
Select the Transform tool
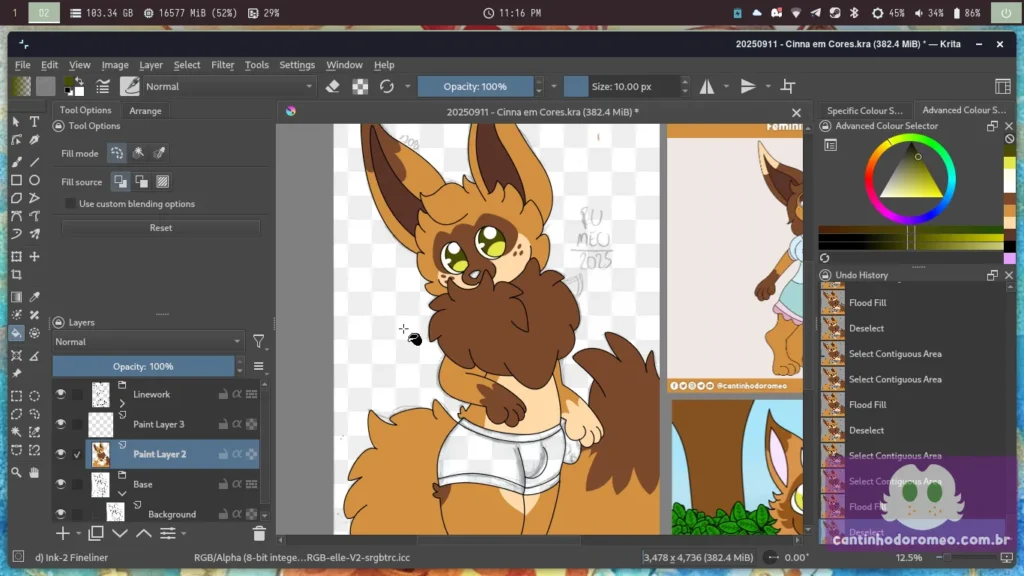[x=16, y=257]
